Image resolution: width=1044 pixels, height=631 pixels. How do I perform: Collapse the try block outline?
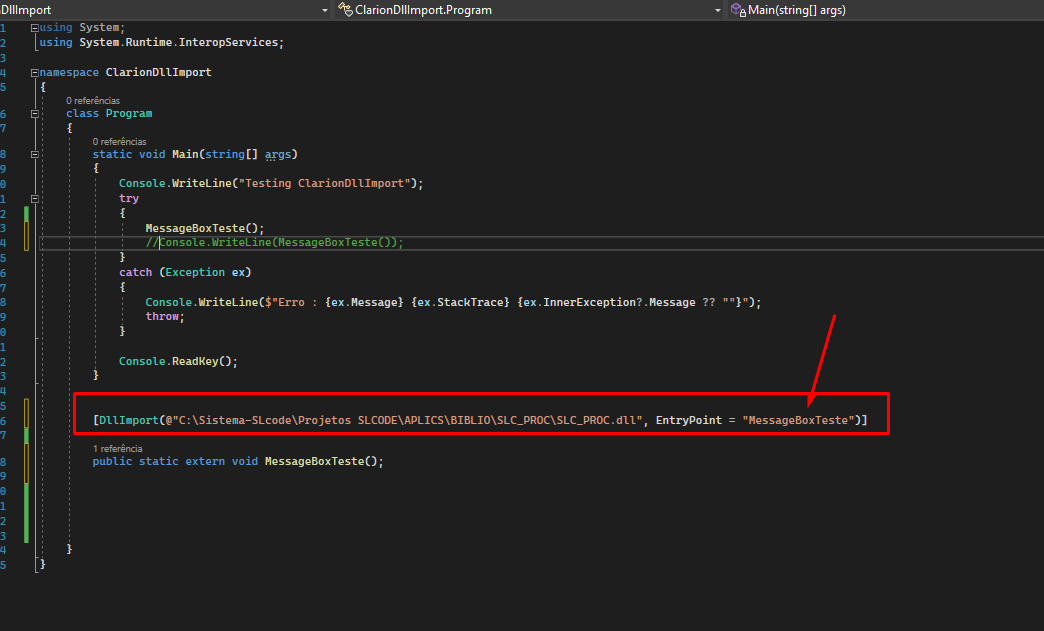[35, 199]
